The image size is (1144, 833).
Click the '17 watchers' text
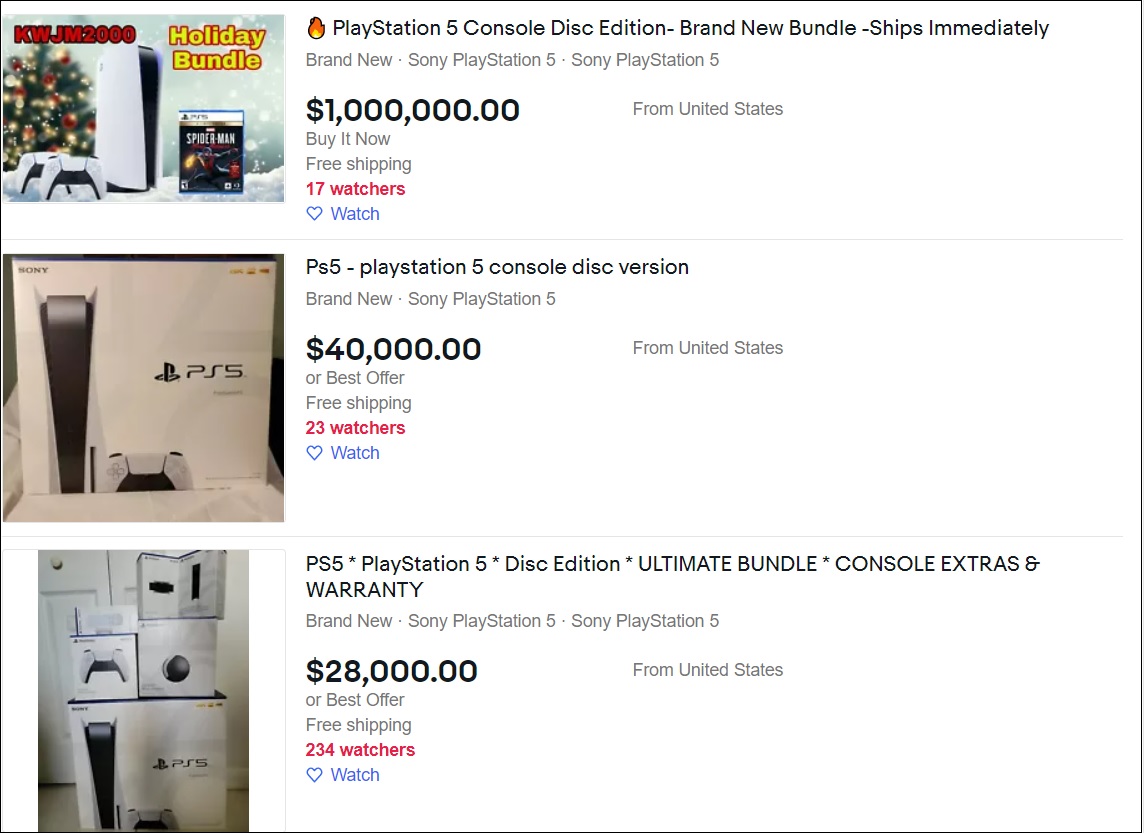[x=355, y=189]
